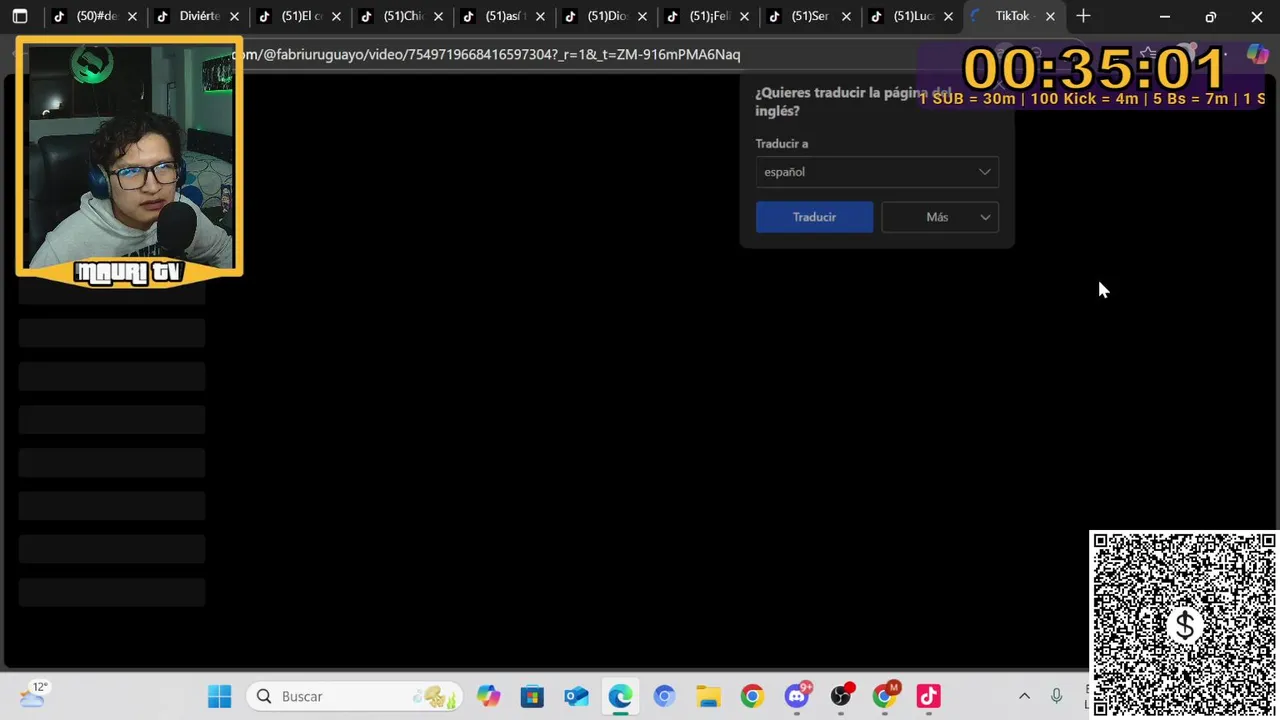The width and height of the screenshot is (1280, 720).
Task: Switch to the "(51)Dio" tab
Action: (x=607, y=16)
